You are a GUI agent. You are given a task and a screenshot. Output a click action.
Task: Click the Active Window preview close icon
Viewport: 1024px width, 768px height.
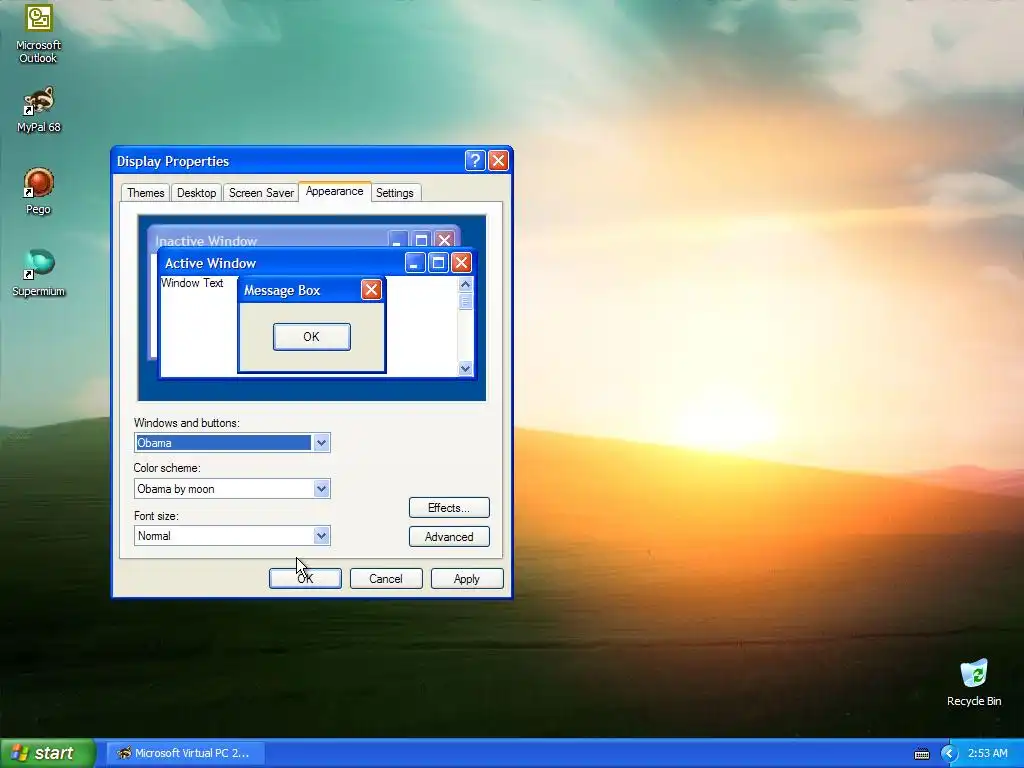462,263
